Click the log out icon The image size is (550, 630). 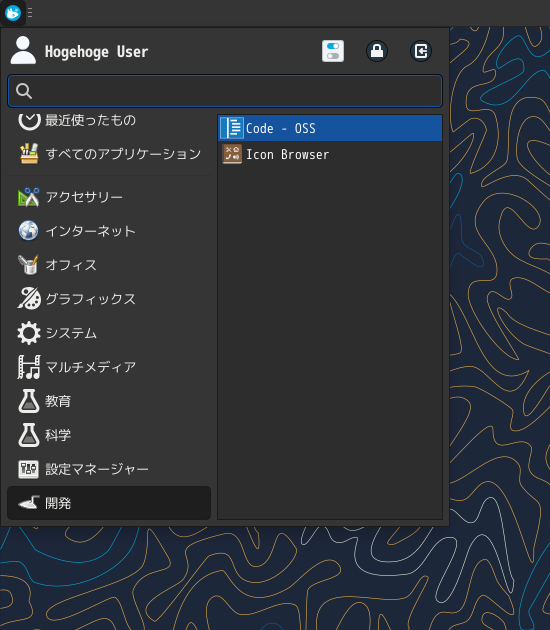coord(421,51)
